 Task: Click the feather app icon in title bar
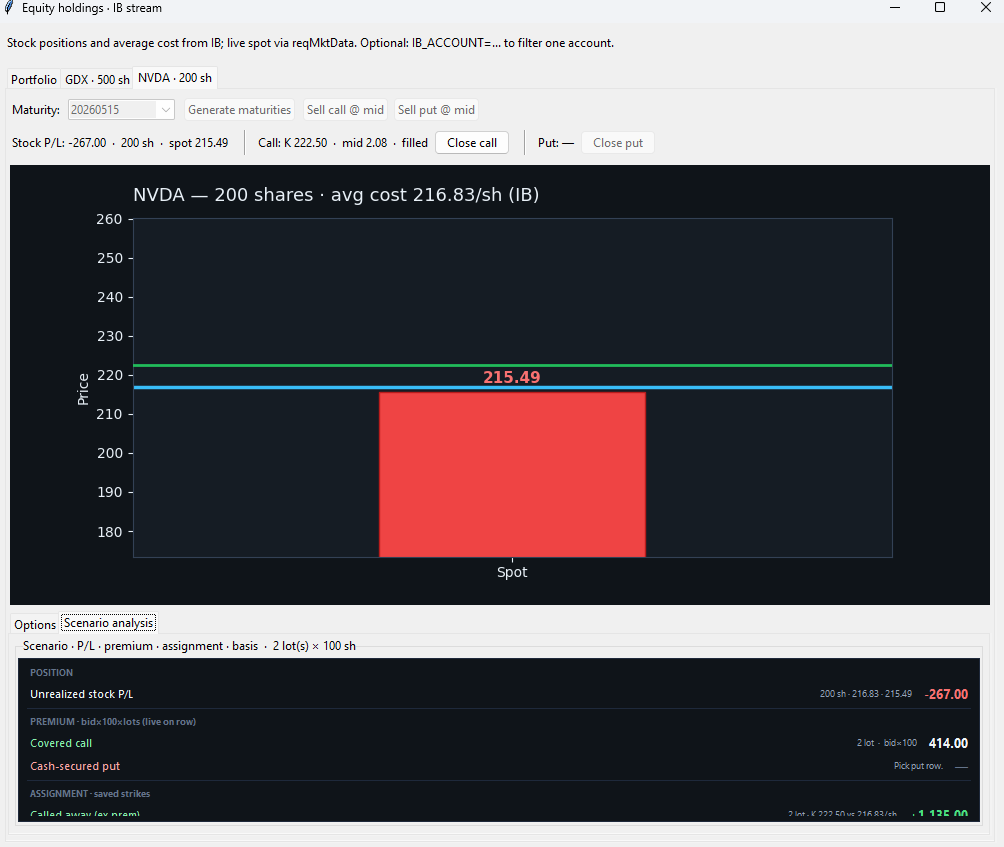click(x=9, y=8)
